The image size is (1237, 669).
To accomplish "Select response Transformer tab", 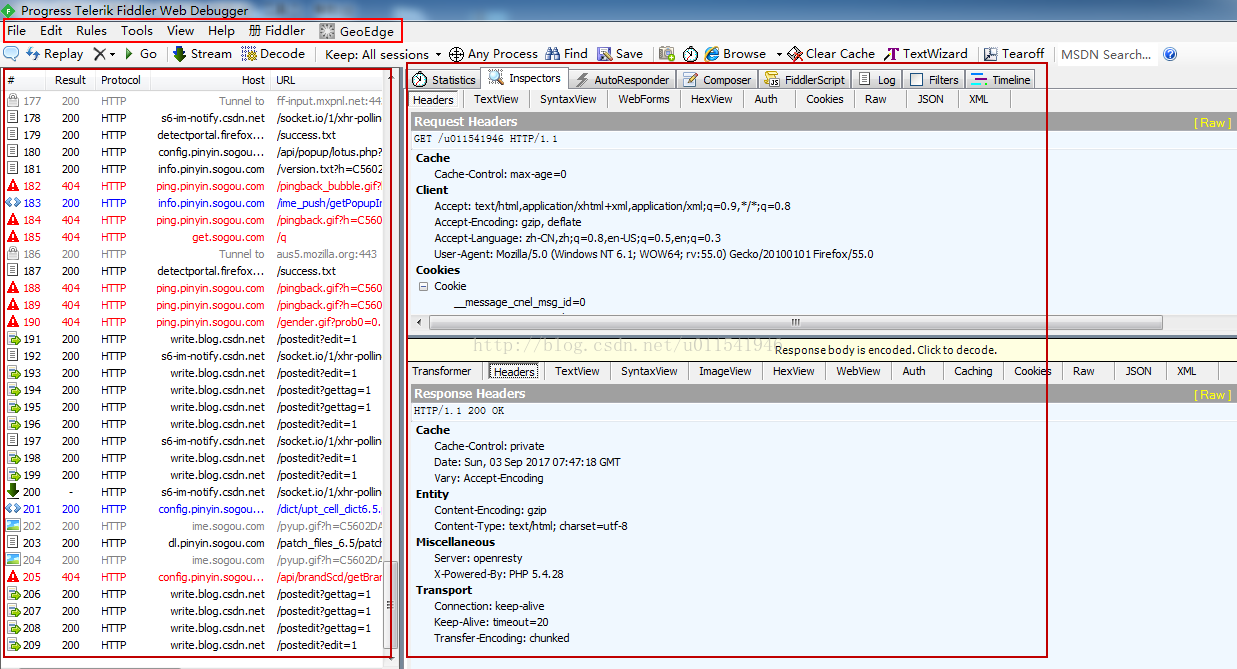I will (x=442, y=371).
